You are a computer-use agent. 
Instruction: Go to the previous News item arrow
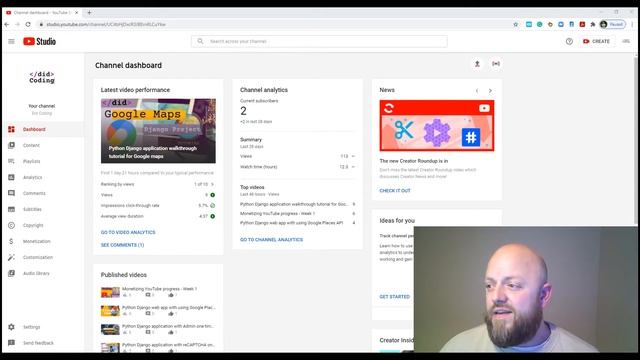pos(477,91)
